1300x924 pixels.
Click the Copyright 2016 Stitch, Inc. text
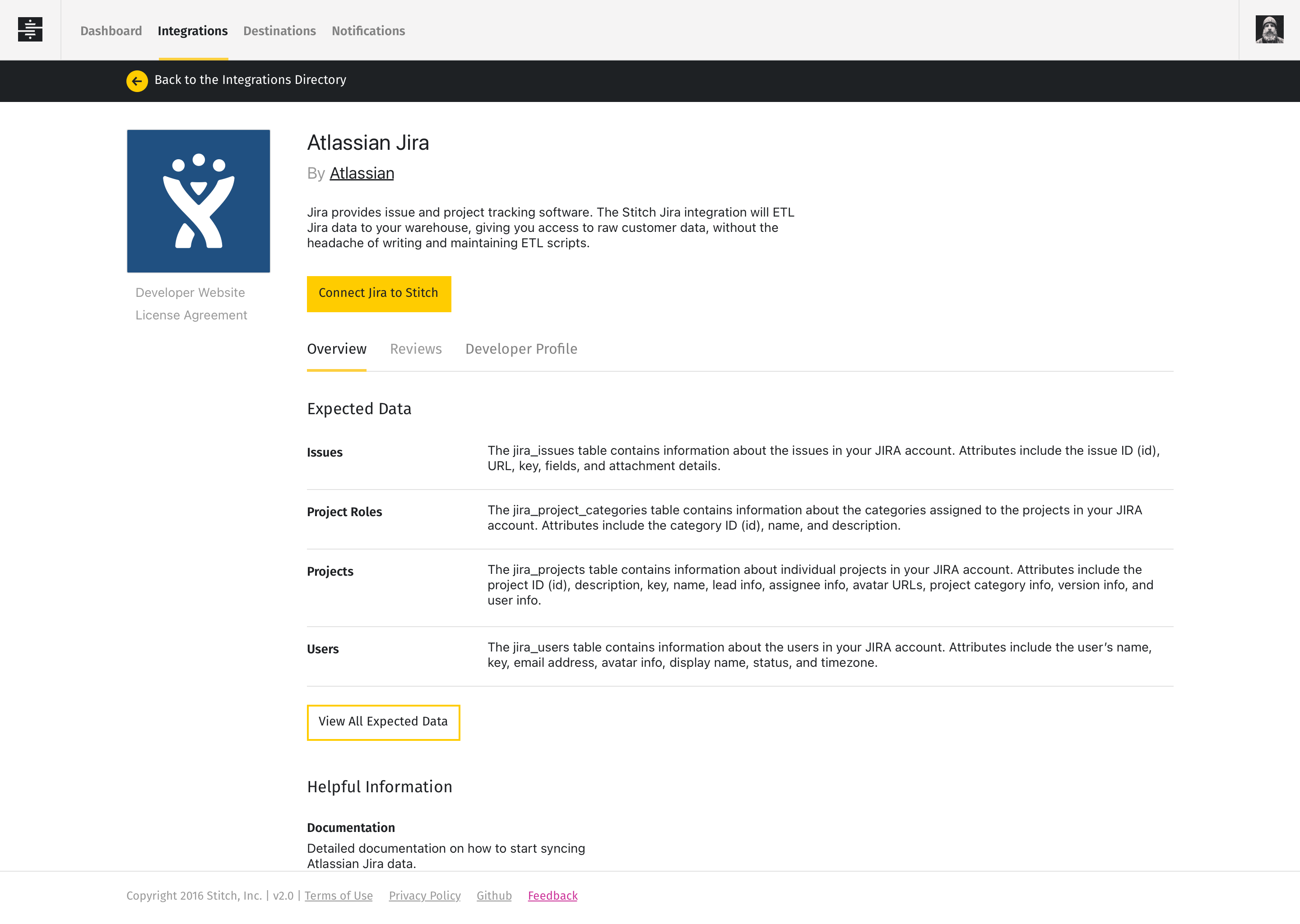(194, 896)
